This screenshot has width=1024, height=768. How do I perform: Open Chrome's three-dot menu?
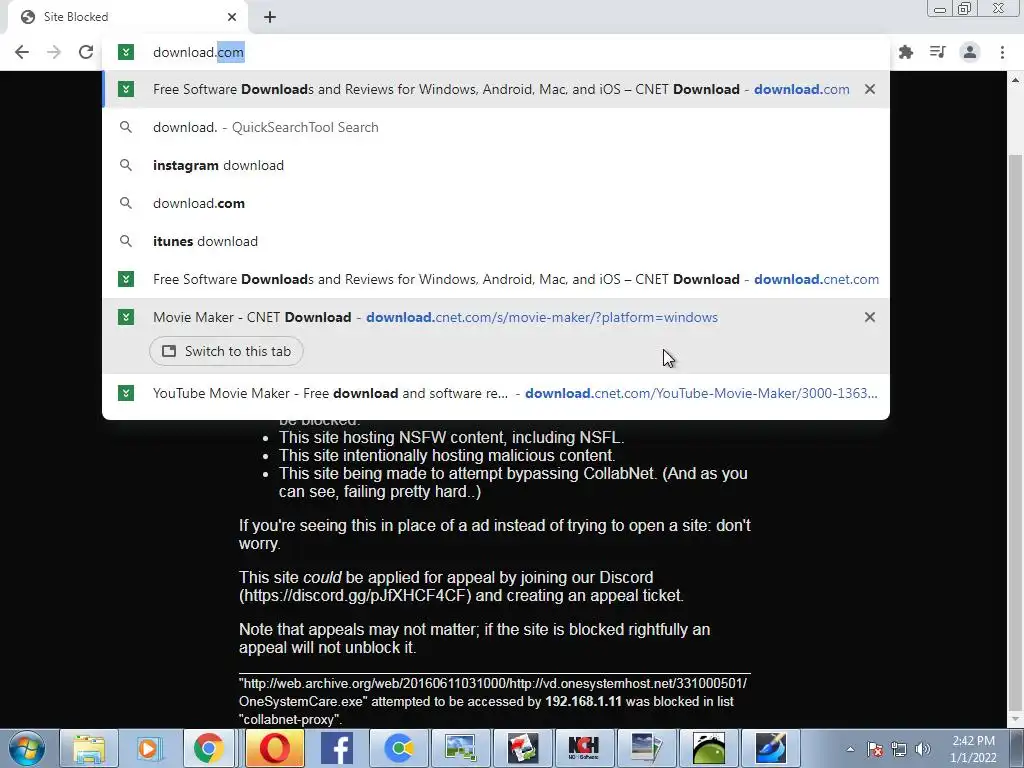(x=1002, y=52)
